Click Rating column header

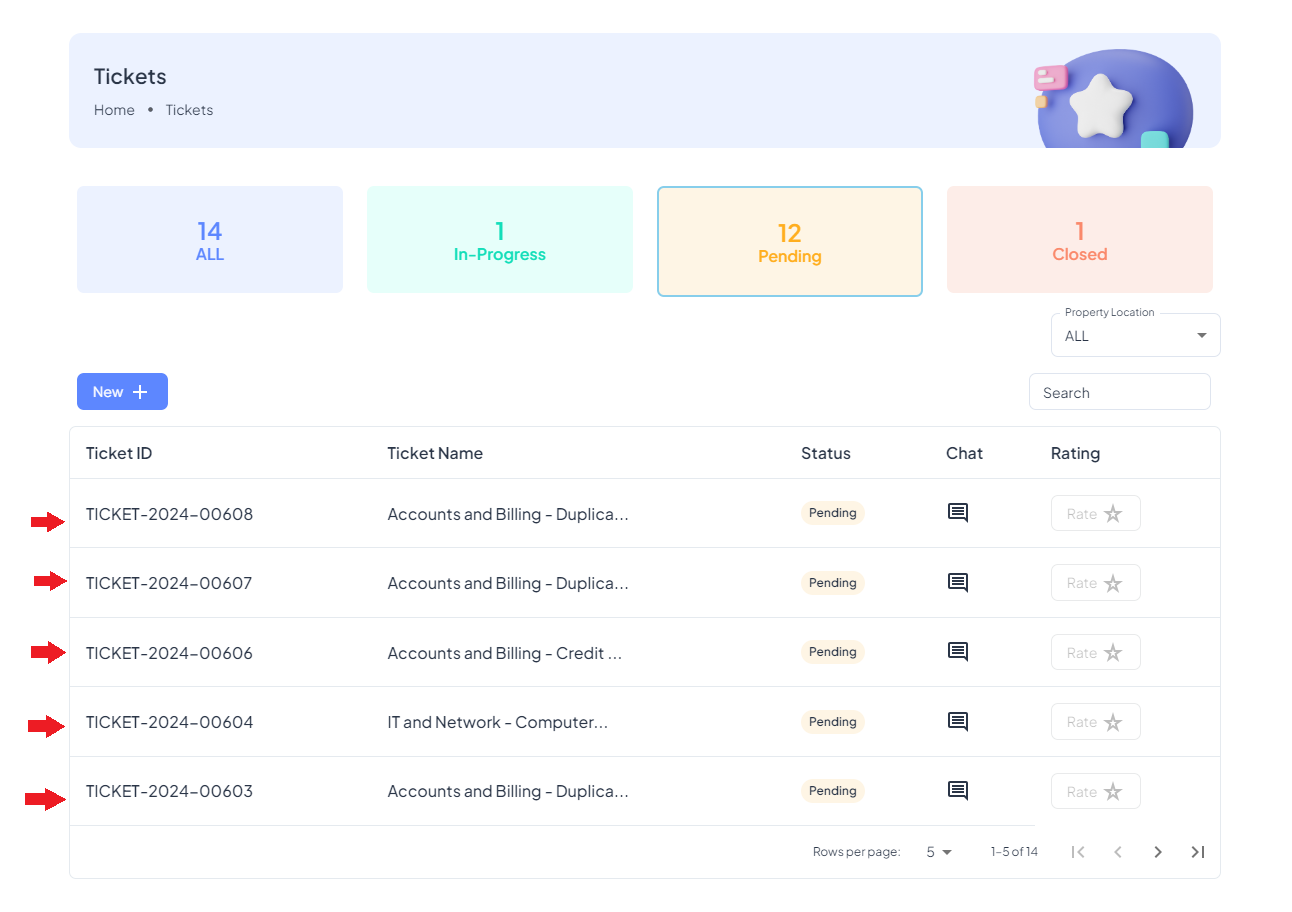(x=1075, y=453)
